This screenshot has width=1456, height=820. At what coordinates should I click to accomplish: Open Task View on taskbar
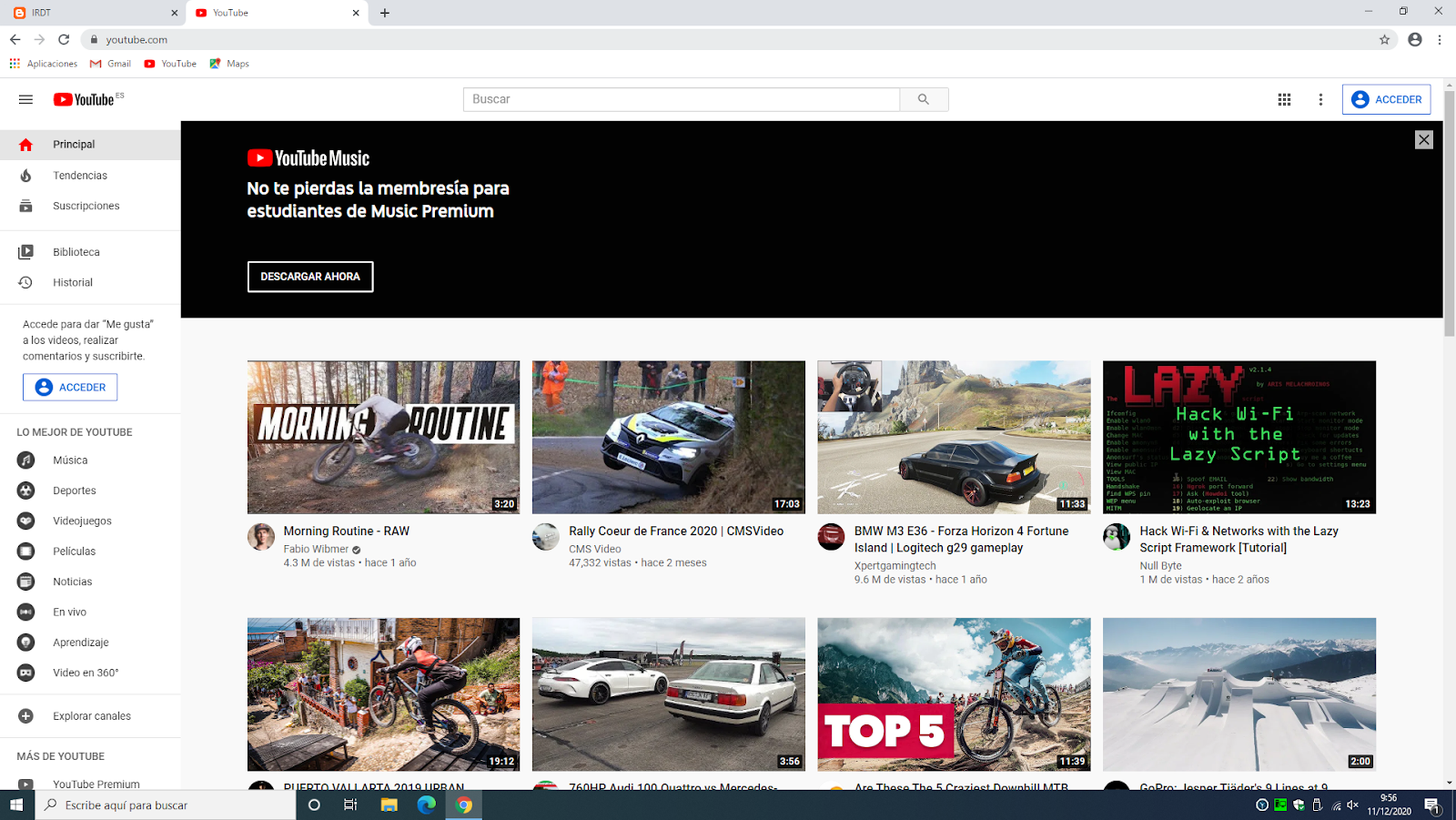click(350, 805)
